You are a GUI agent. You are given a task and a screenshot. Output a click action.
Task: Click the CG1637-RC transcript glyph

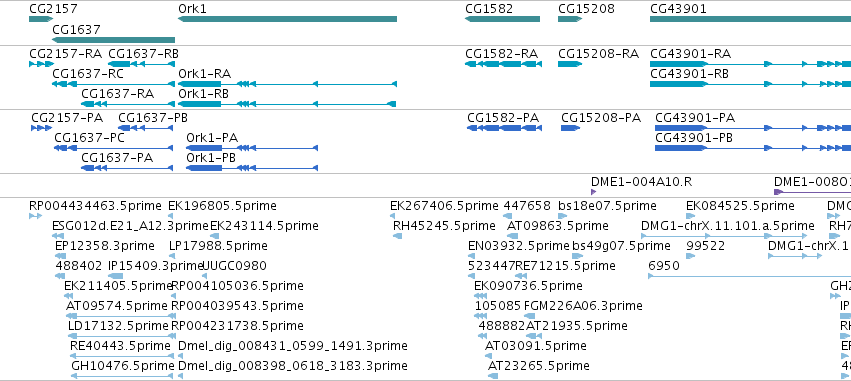point(113,84)
